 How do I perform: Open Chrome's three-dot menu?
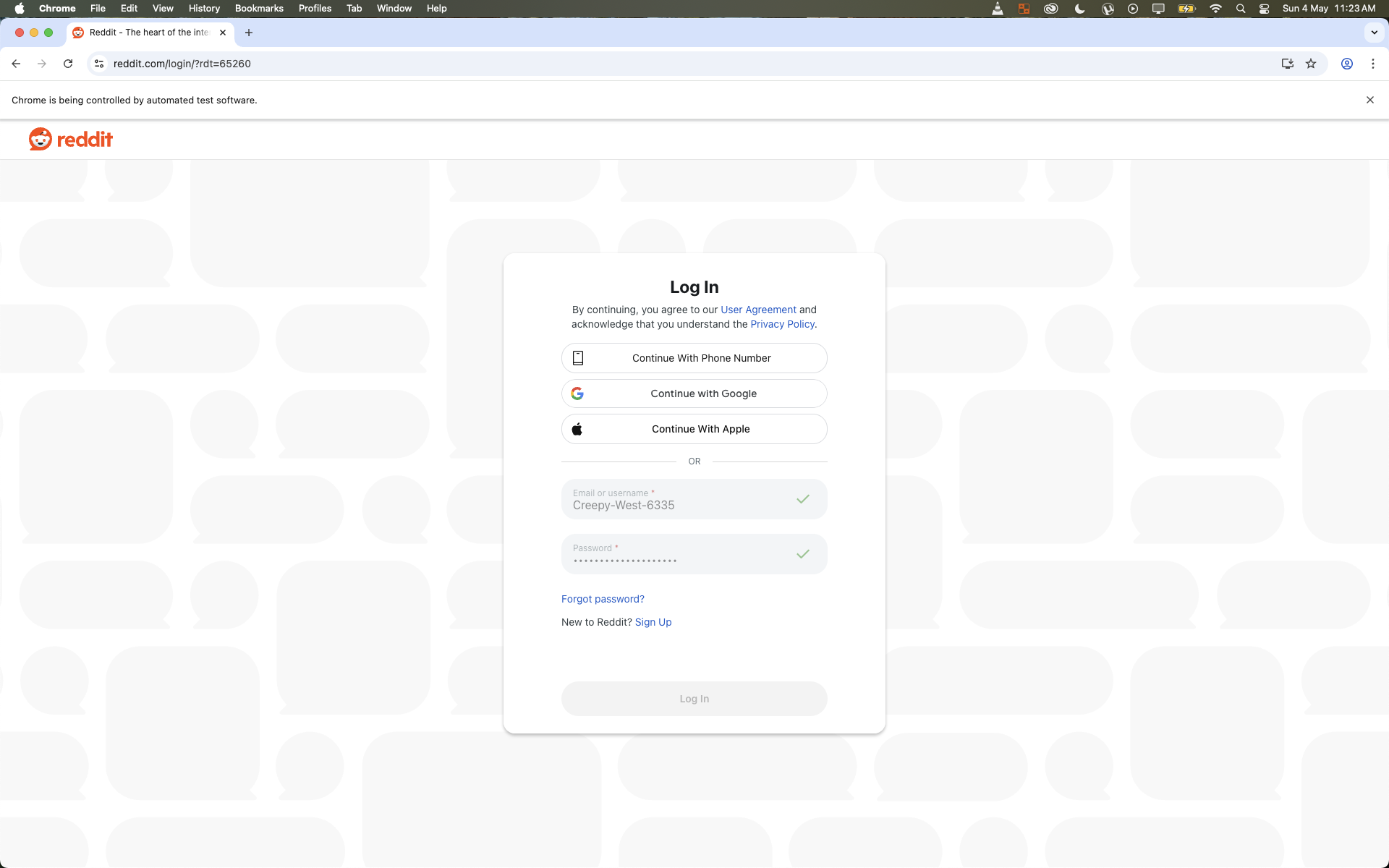tap(1373, 64)
